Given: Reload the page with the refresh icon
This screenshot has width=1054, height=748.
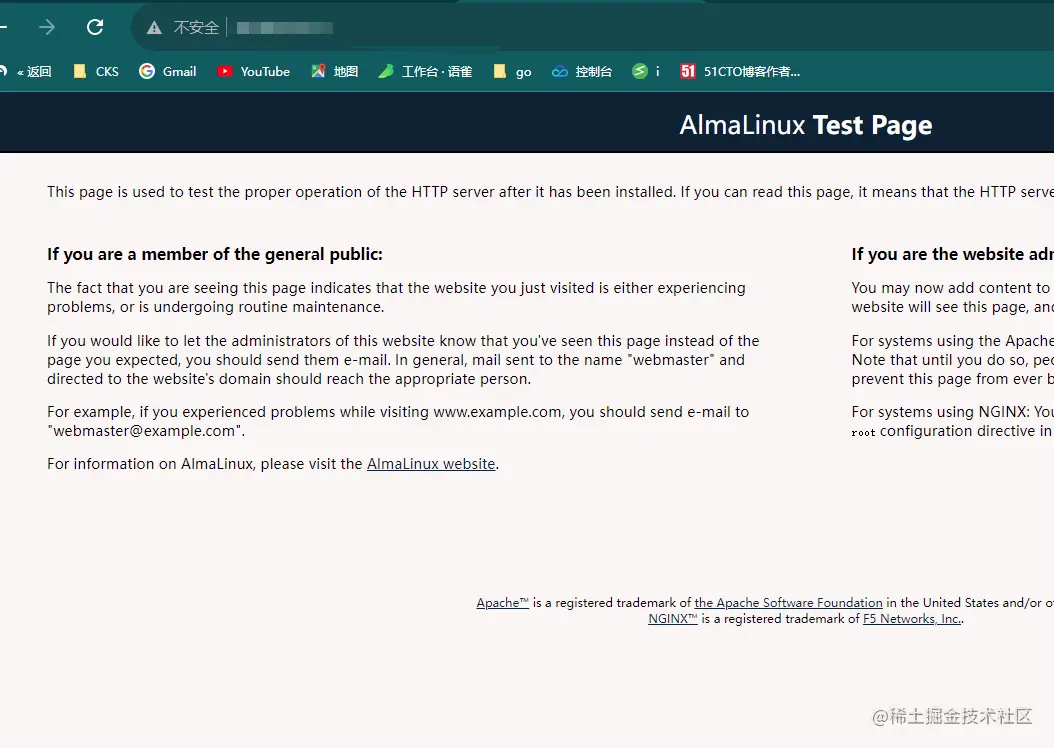Looking at the screenshot, I should [95, 27].
